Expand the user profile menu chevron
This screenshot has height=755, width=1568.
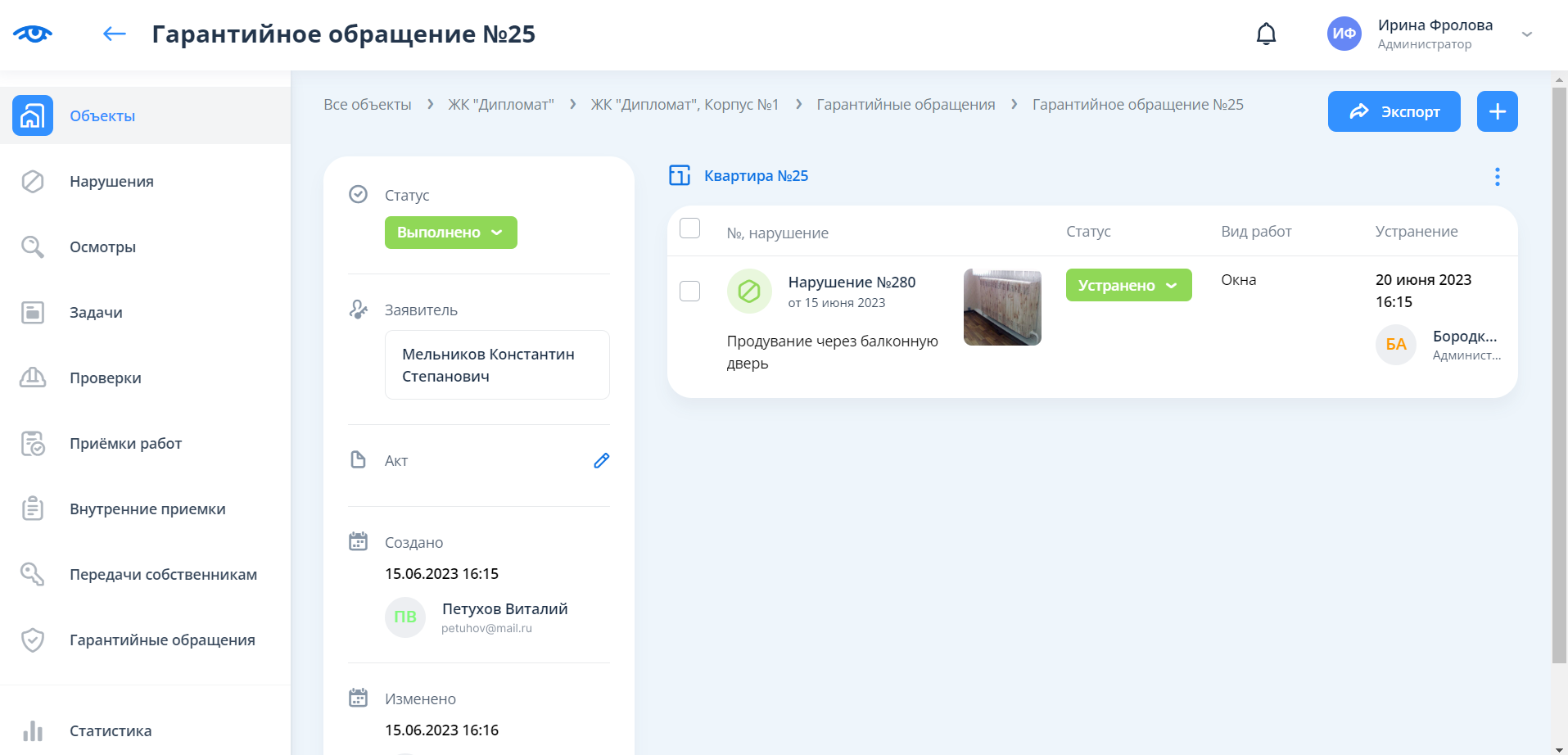click(x=1526, y=34)
